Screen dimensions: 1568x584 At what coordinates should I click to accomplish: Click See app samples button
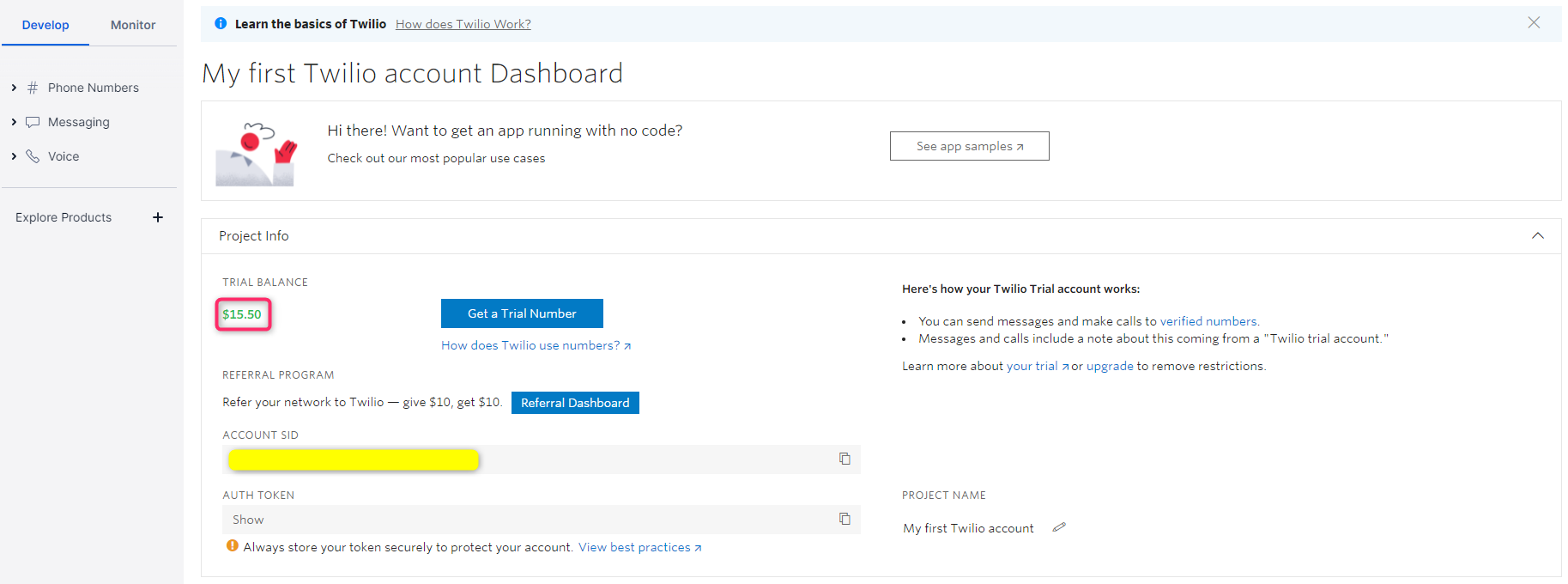[970, 146]
